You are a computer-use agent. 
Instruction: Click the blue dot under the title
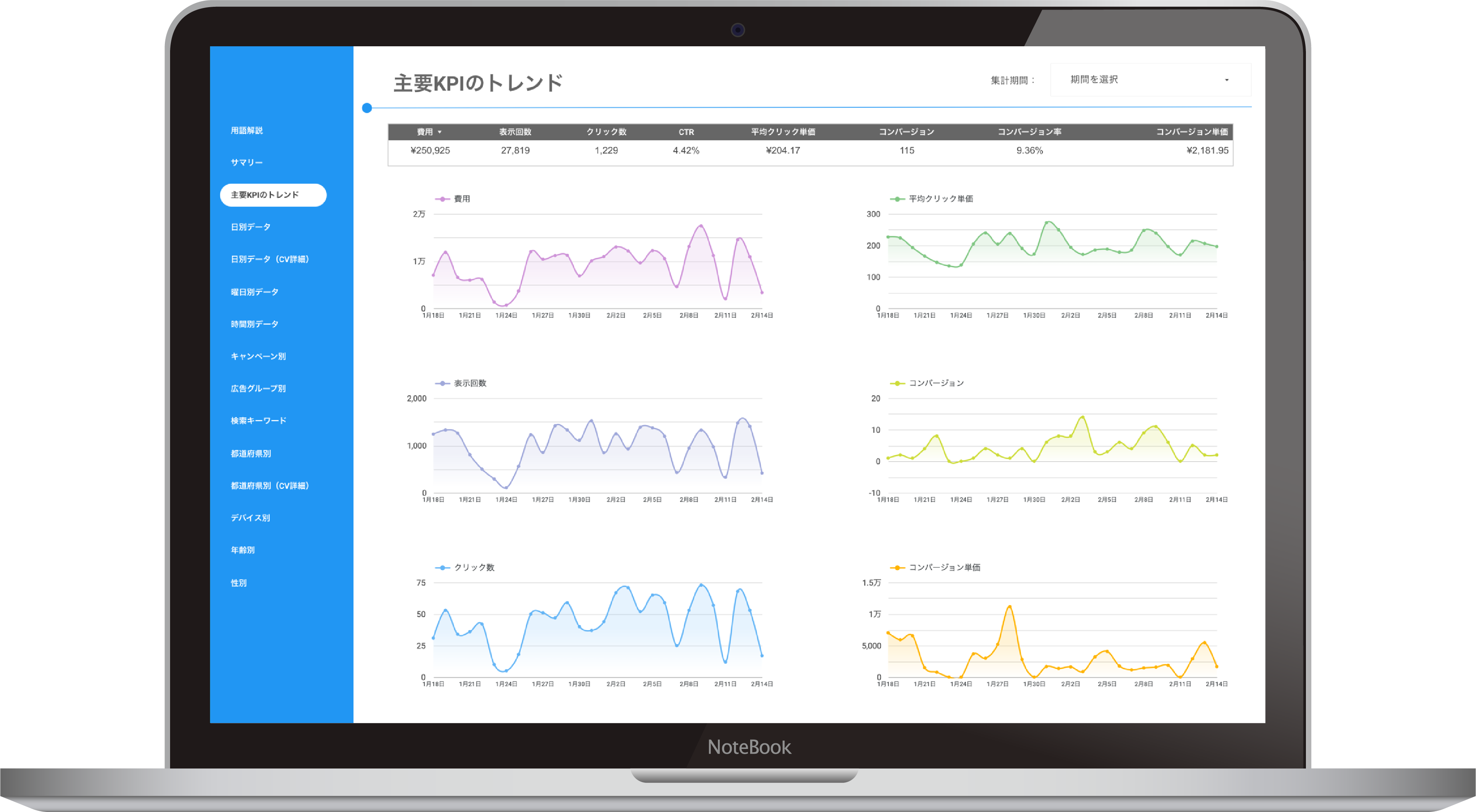[367, 108]
